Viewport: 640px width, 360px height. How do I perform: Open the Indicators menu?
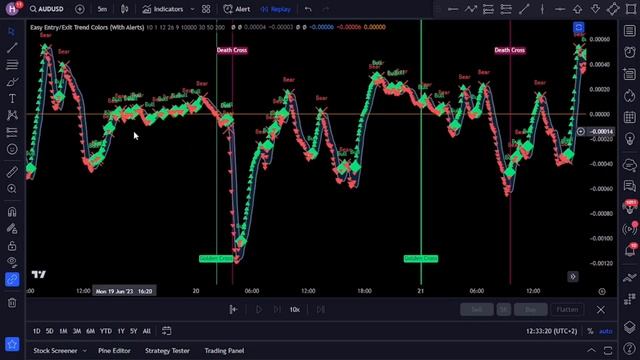pos(162,9)
